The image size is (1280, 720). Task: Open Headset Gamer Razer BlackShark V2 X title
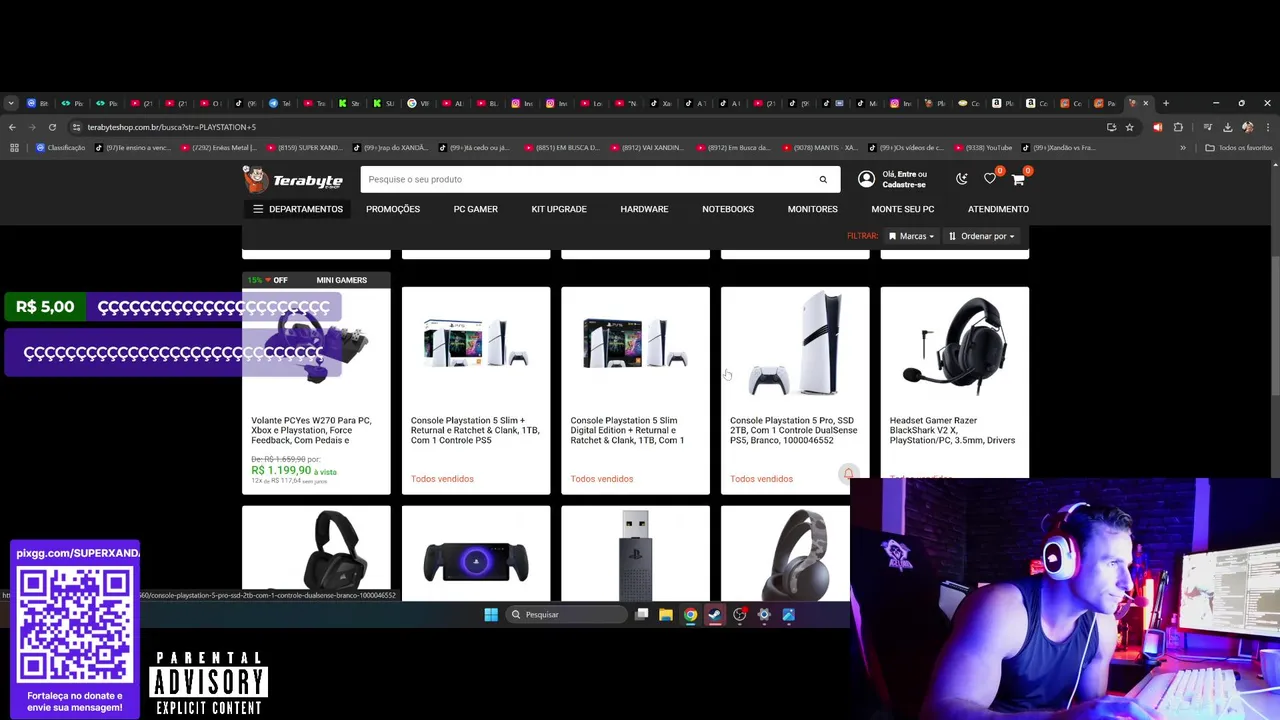click(x=954, y=430)
